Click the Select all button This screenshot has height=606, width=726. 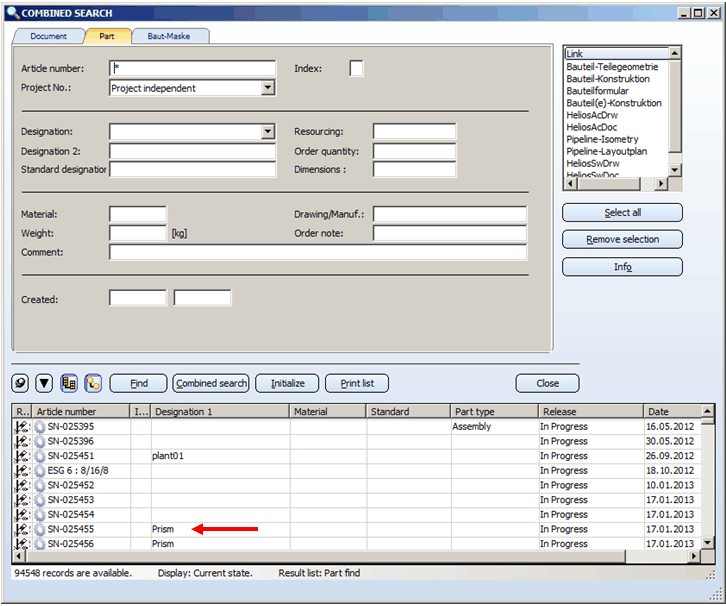pos(622,213)
